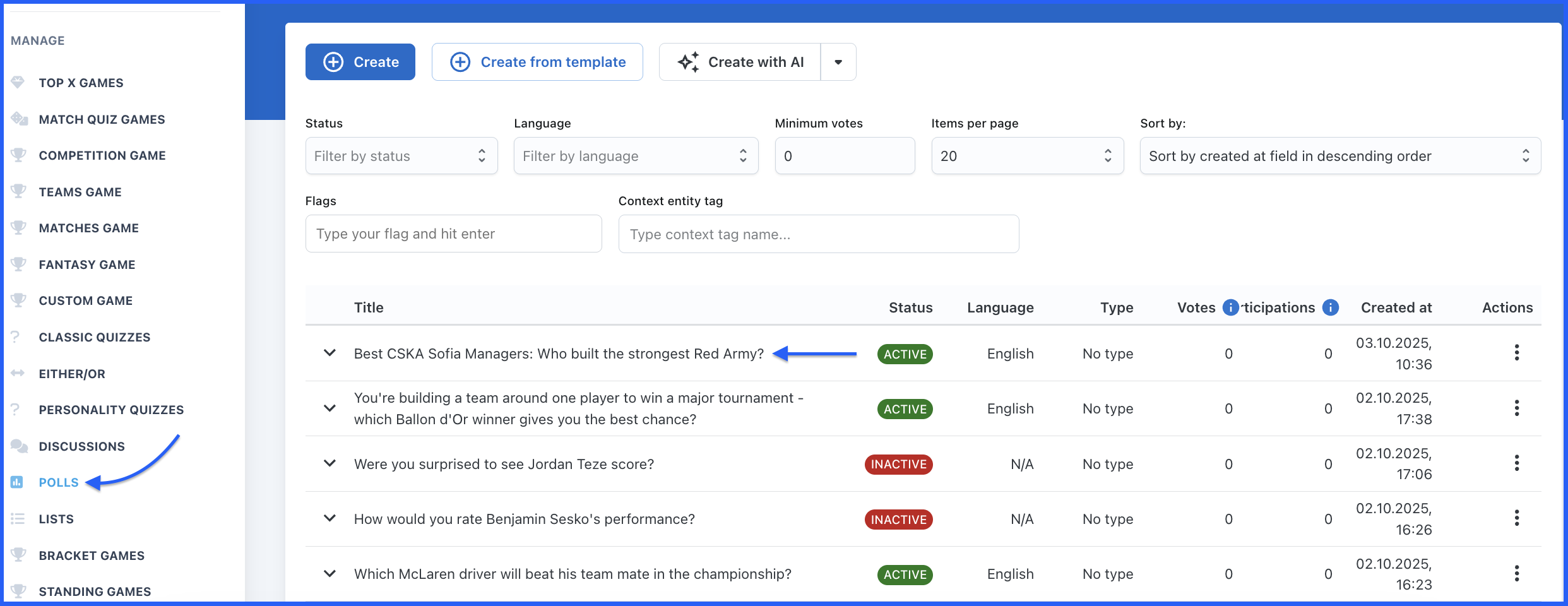This screenshot has height=606, width=1568.
Task: Expand the McLaren driver poll row
Action: tap(330, 574)
